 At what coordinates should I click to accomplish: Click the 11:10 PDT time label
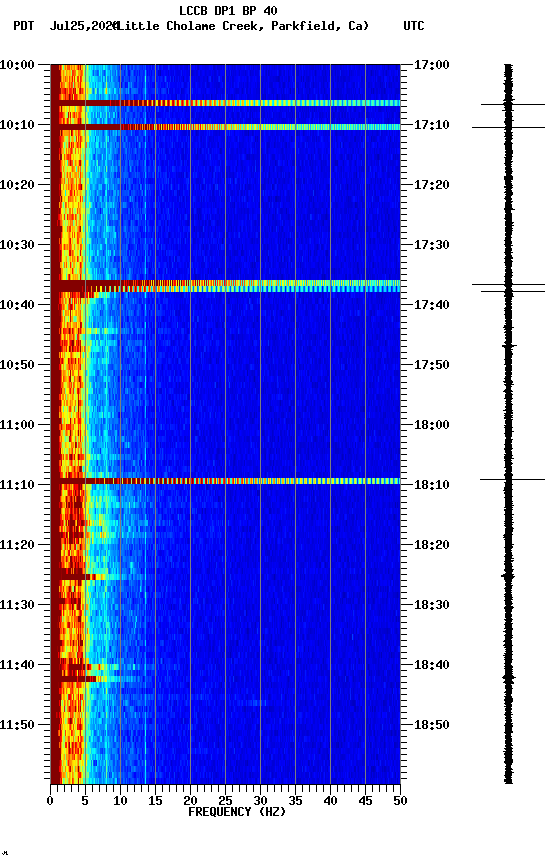point(17,485)
